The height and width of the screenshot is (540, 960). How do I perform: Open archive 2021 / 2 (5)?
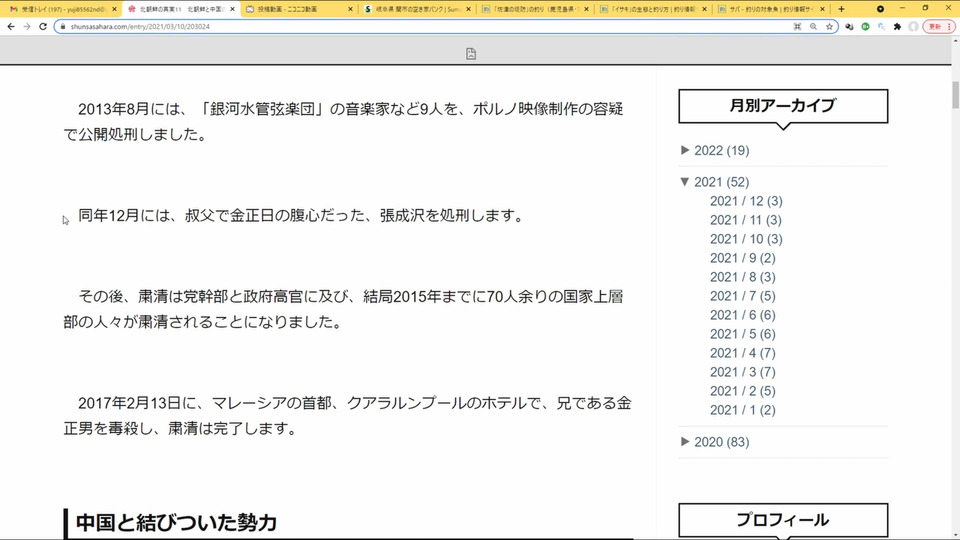tap(743, 391)
